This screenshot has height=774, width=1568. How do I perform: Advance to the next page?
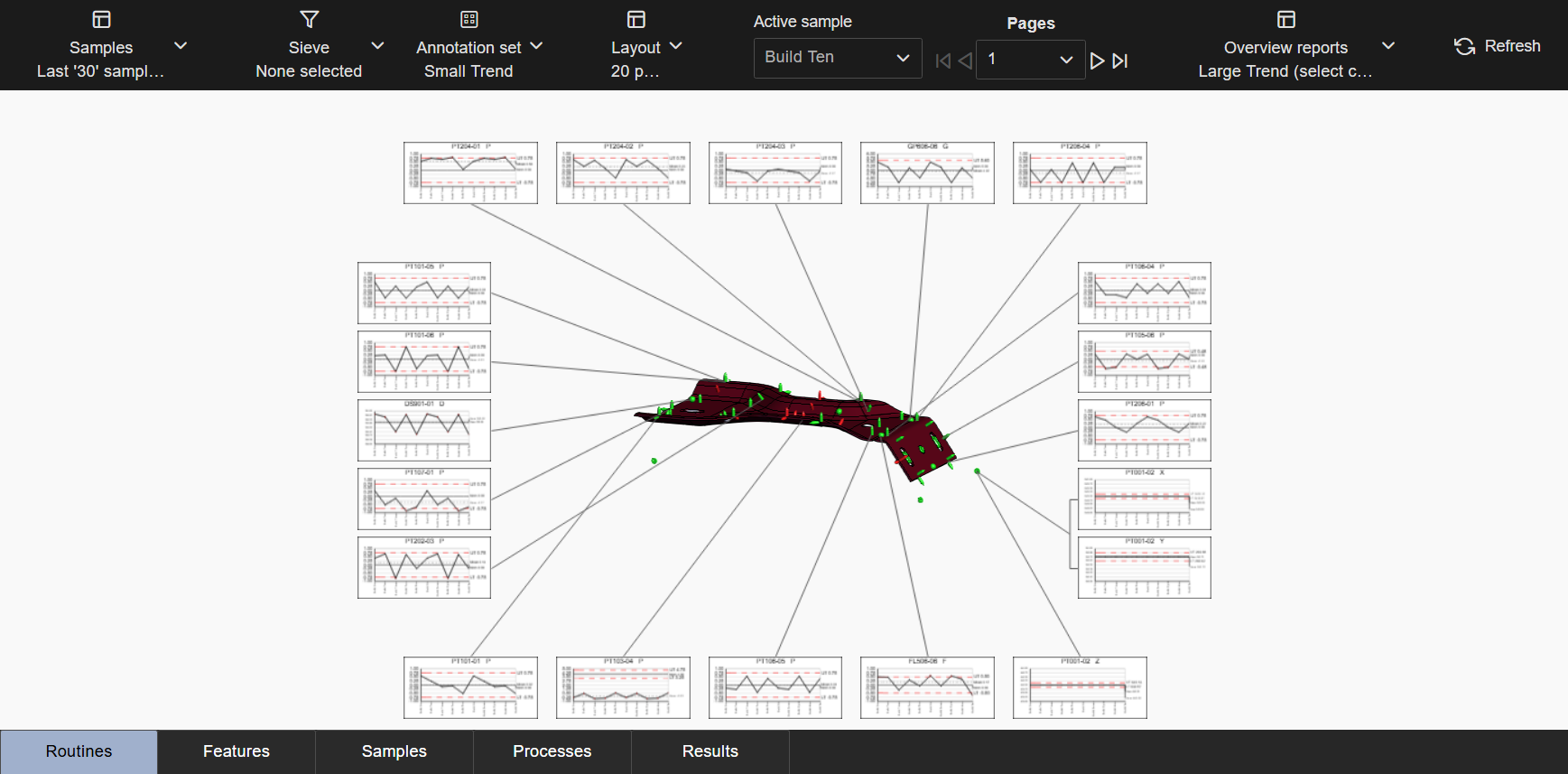pyautogui.click(x=1097, y=61)
